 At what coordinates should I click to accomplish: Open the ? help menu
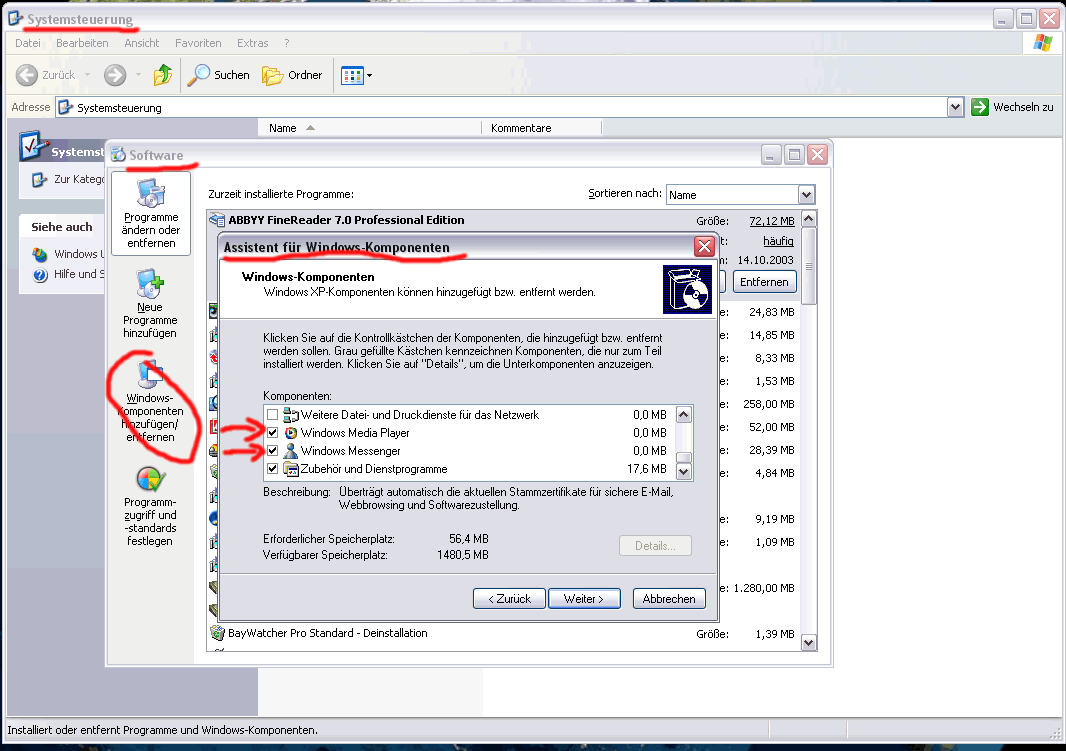pos(287,43)
